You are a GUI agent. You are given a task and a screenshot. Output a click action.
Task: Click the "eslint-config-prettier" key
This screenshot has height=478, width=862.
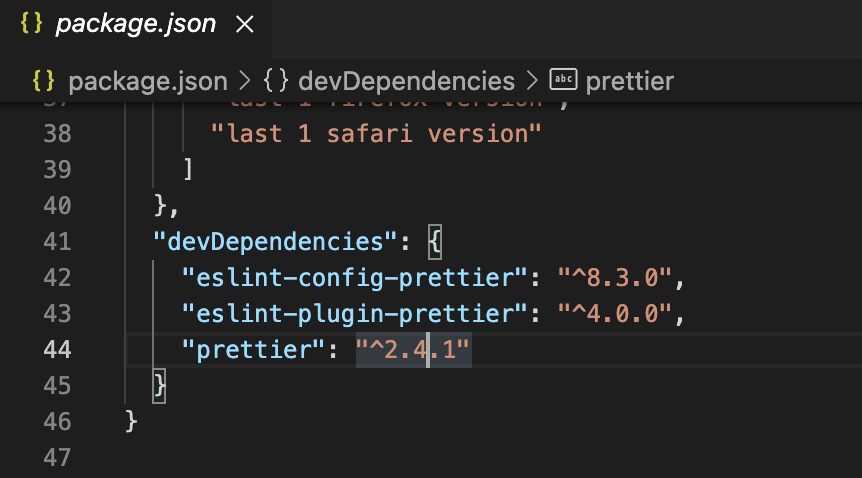point(355,278)
